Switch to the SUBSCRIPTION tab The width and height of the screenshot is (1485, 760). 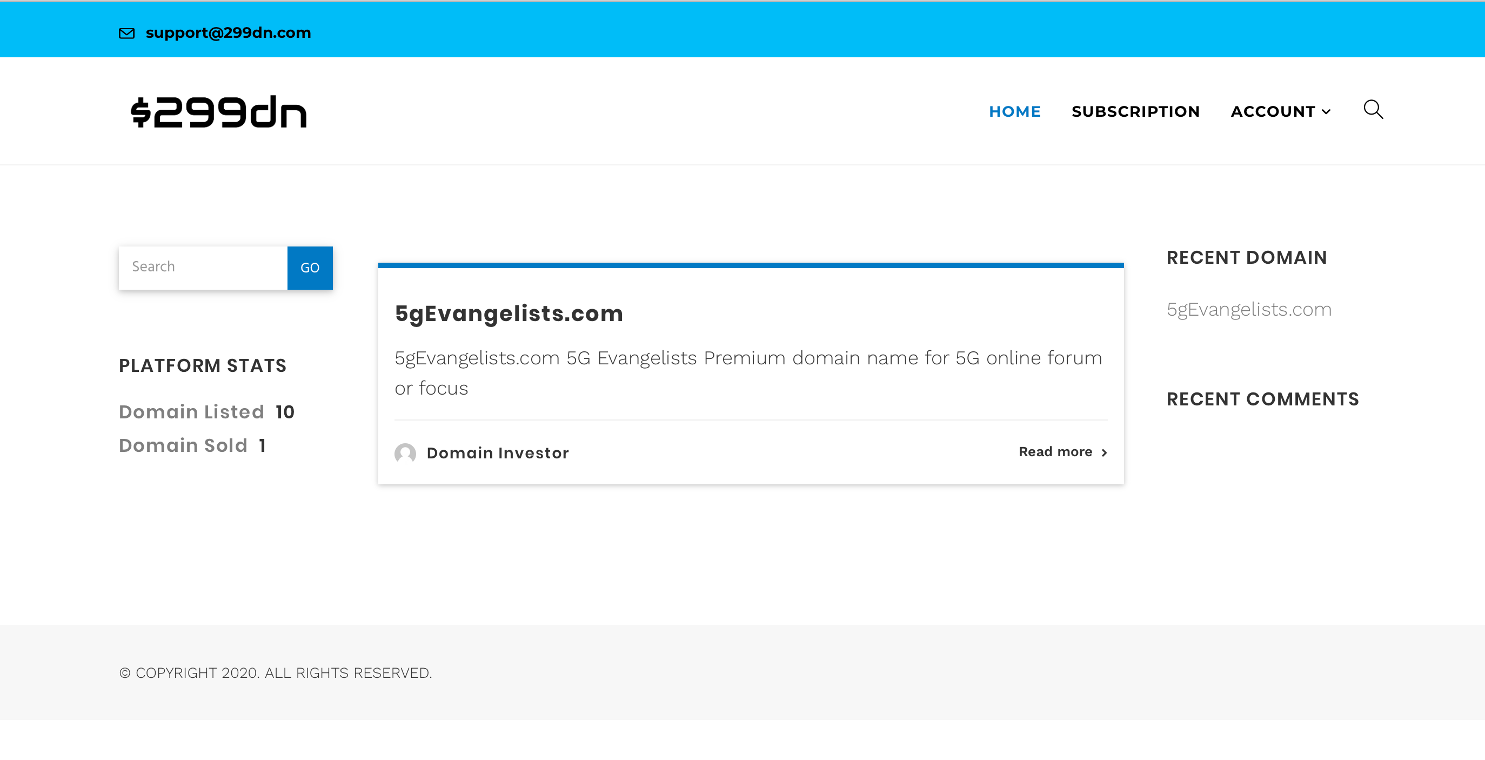point(1136,111)
